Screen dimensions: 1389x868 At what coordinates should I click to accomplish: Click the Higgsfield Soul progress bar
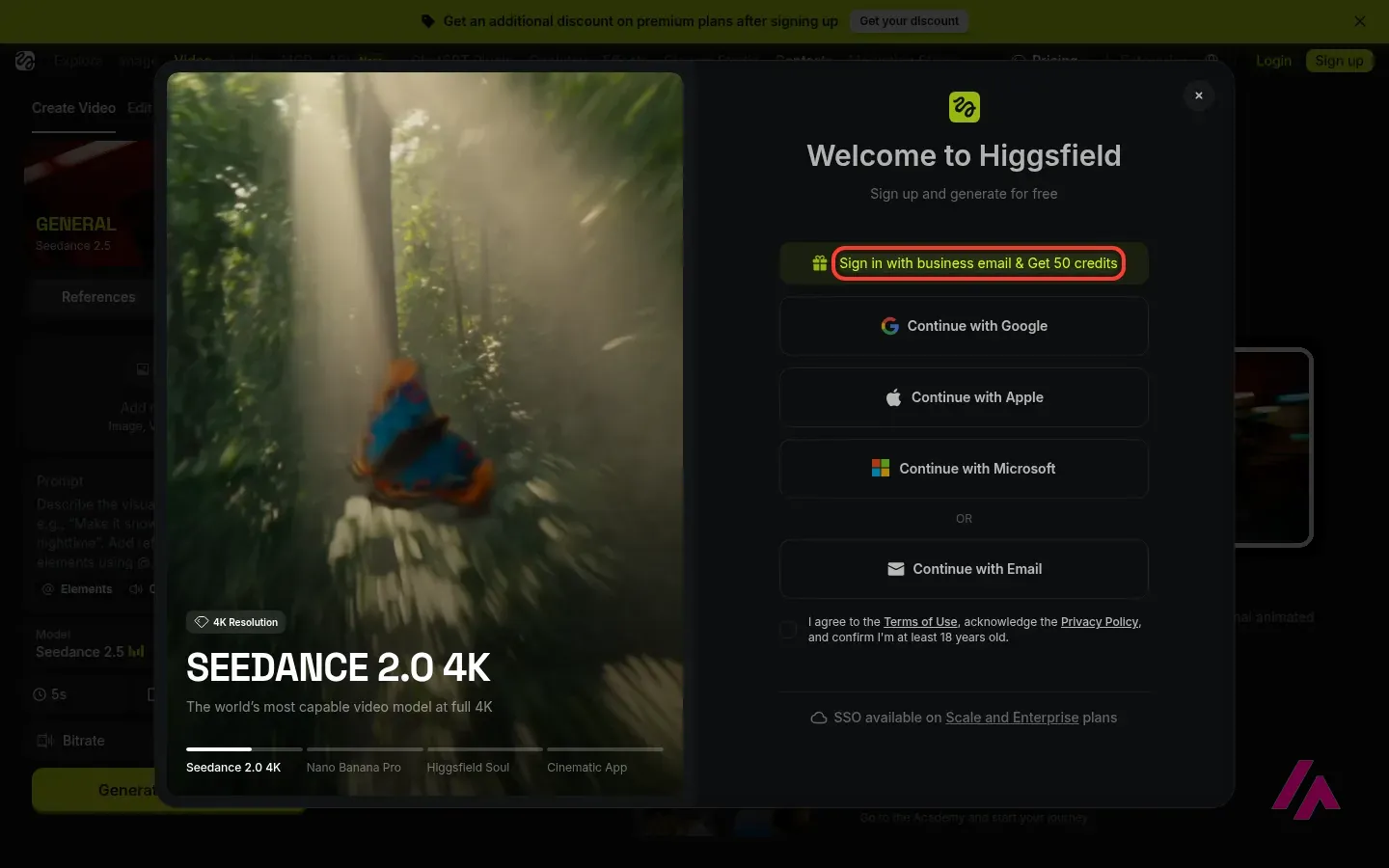click(x=485, y=748)
